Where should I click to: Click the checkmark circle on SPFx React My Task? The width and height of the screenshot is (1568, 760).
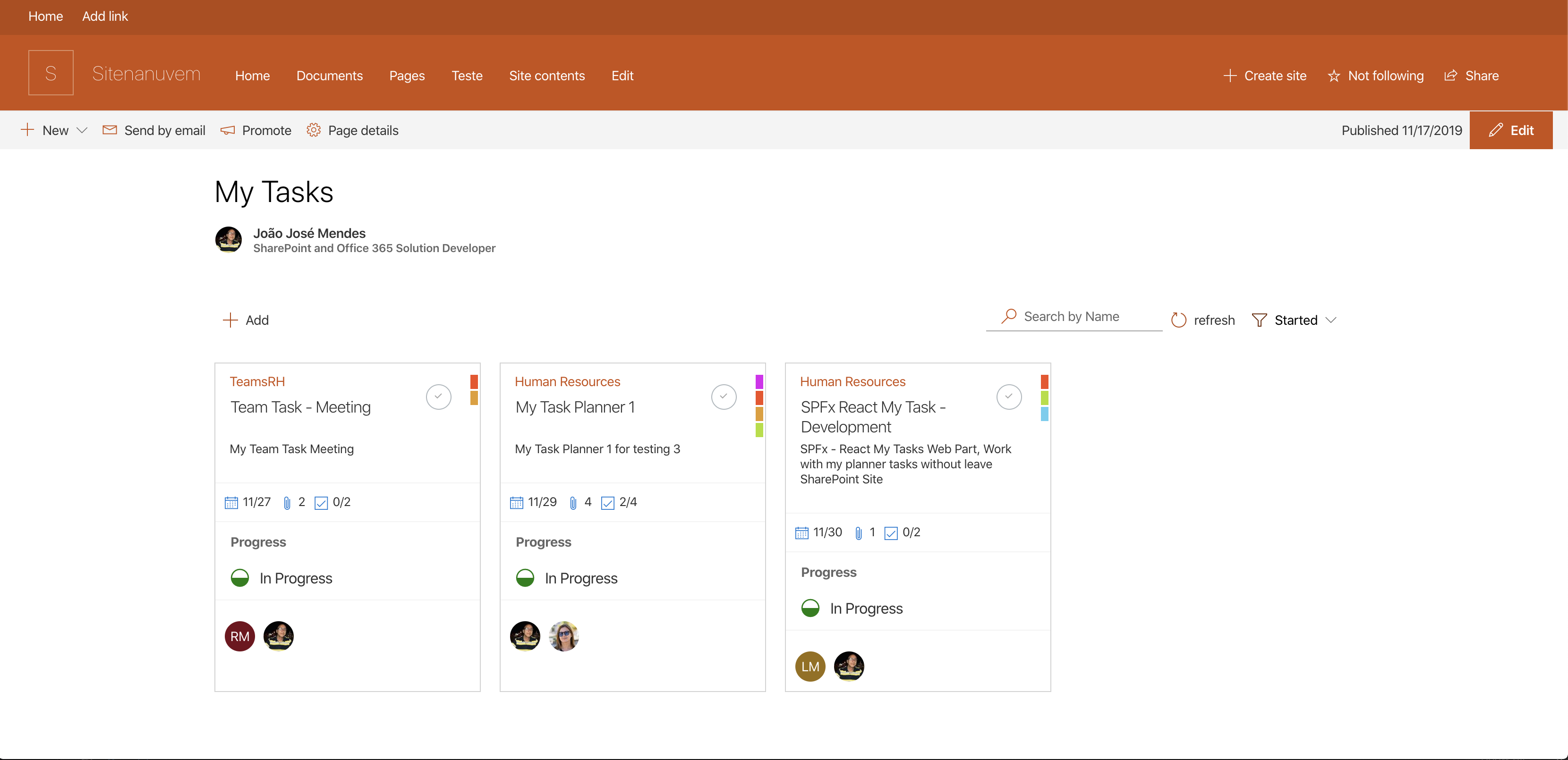1009,396
